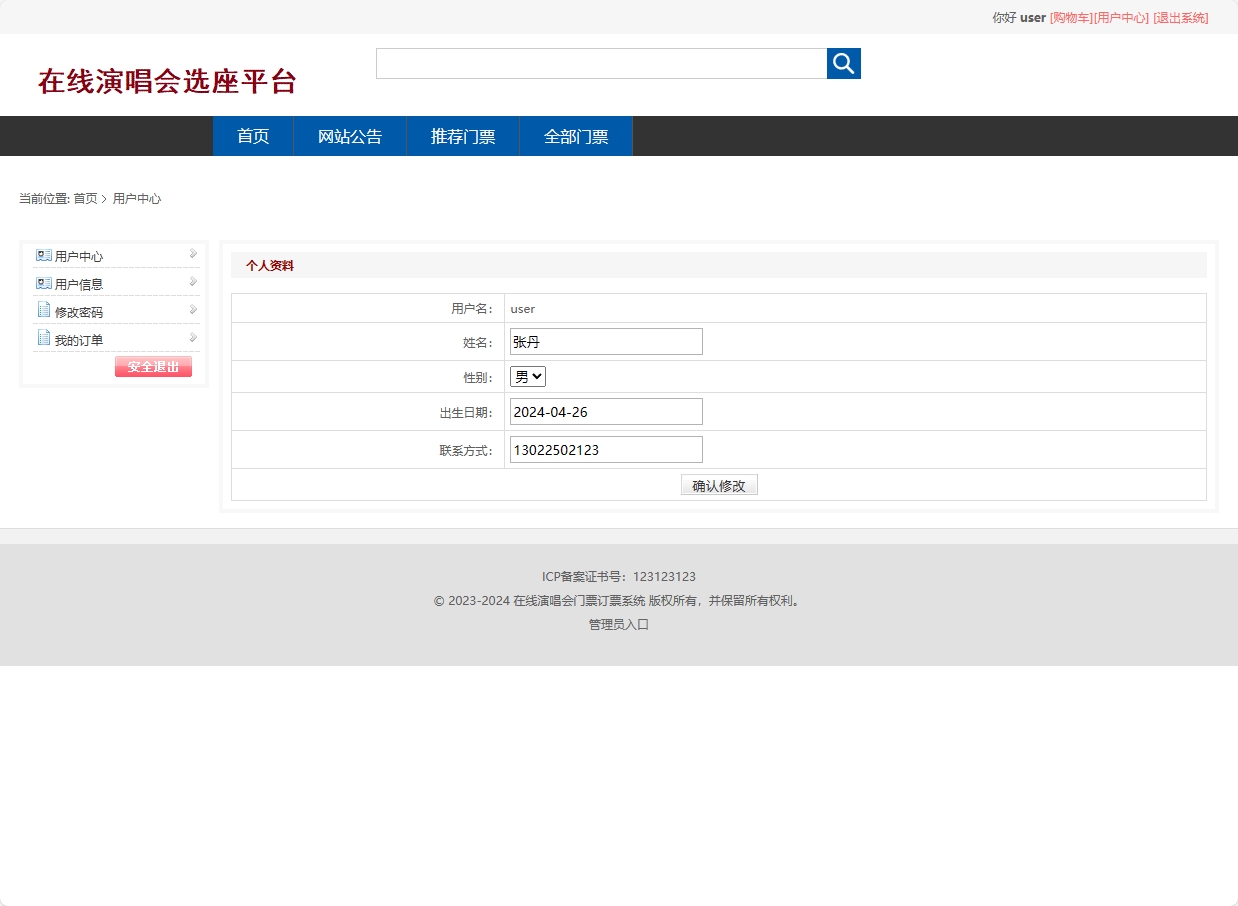
Task: Click the 确认修改 button
Action: 719,484
